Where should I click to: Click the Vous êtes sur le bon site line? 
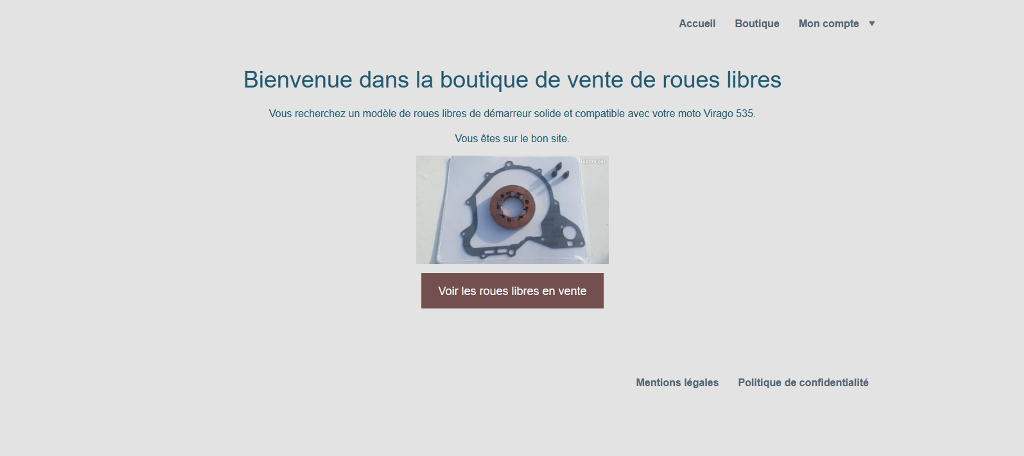(x=512, y=139)
